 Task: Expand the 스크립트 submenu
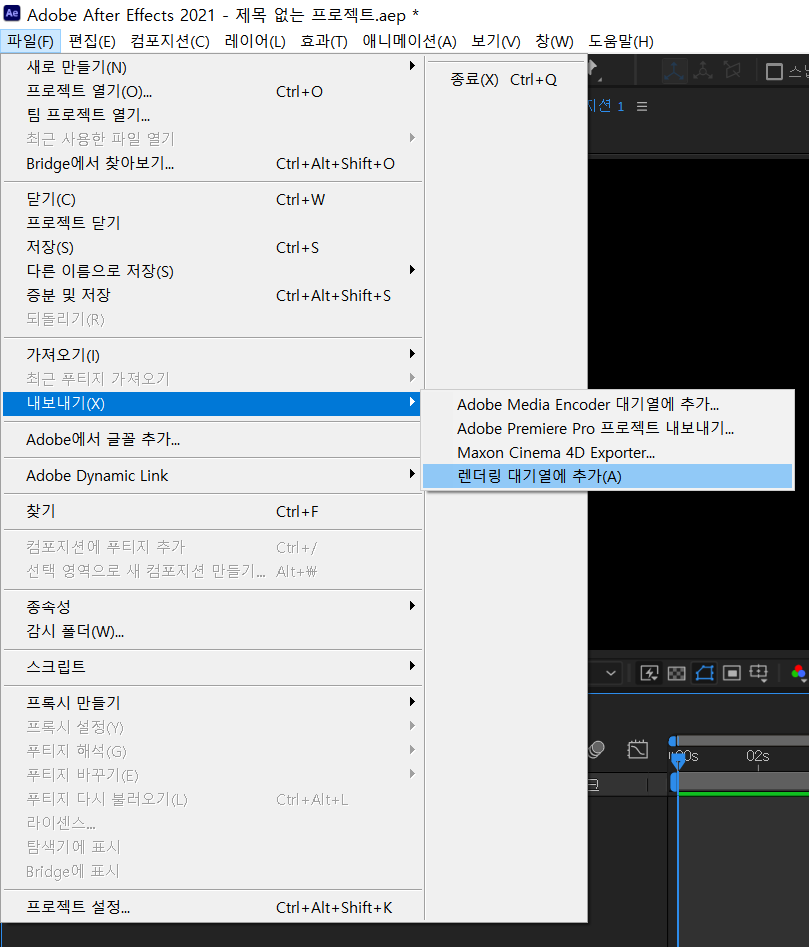click(412, 666)
